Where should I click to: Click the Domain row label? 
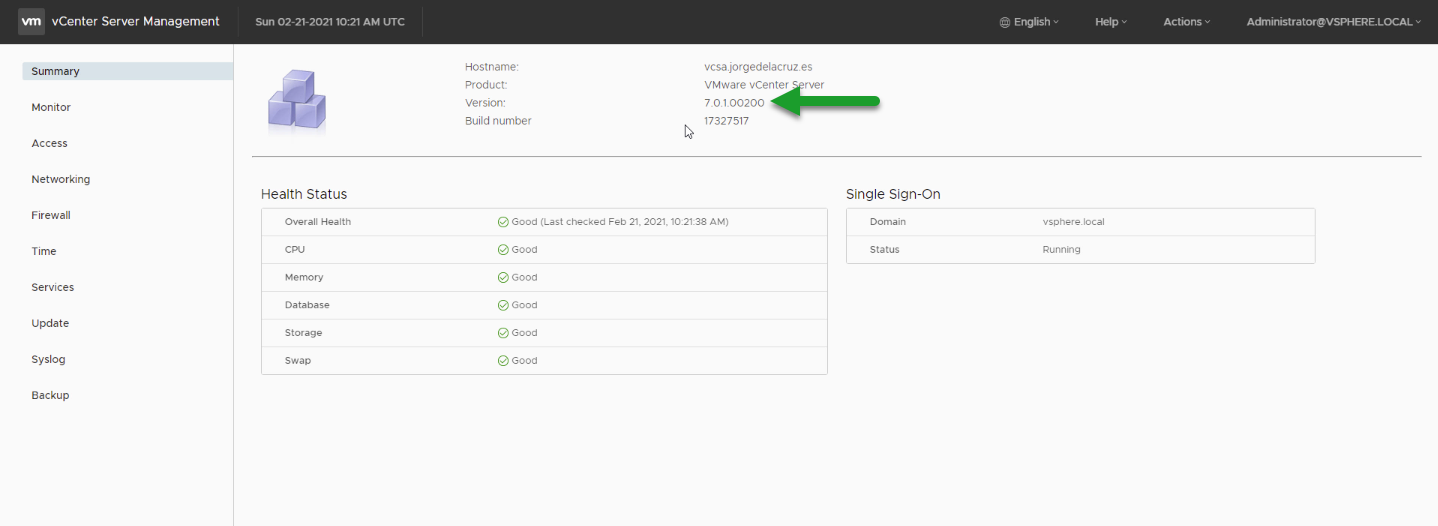click(888, 222)
